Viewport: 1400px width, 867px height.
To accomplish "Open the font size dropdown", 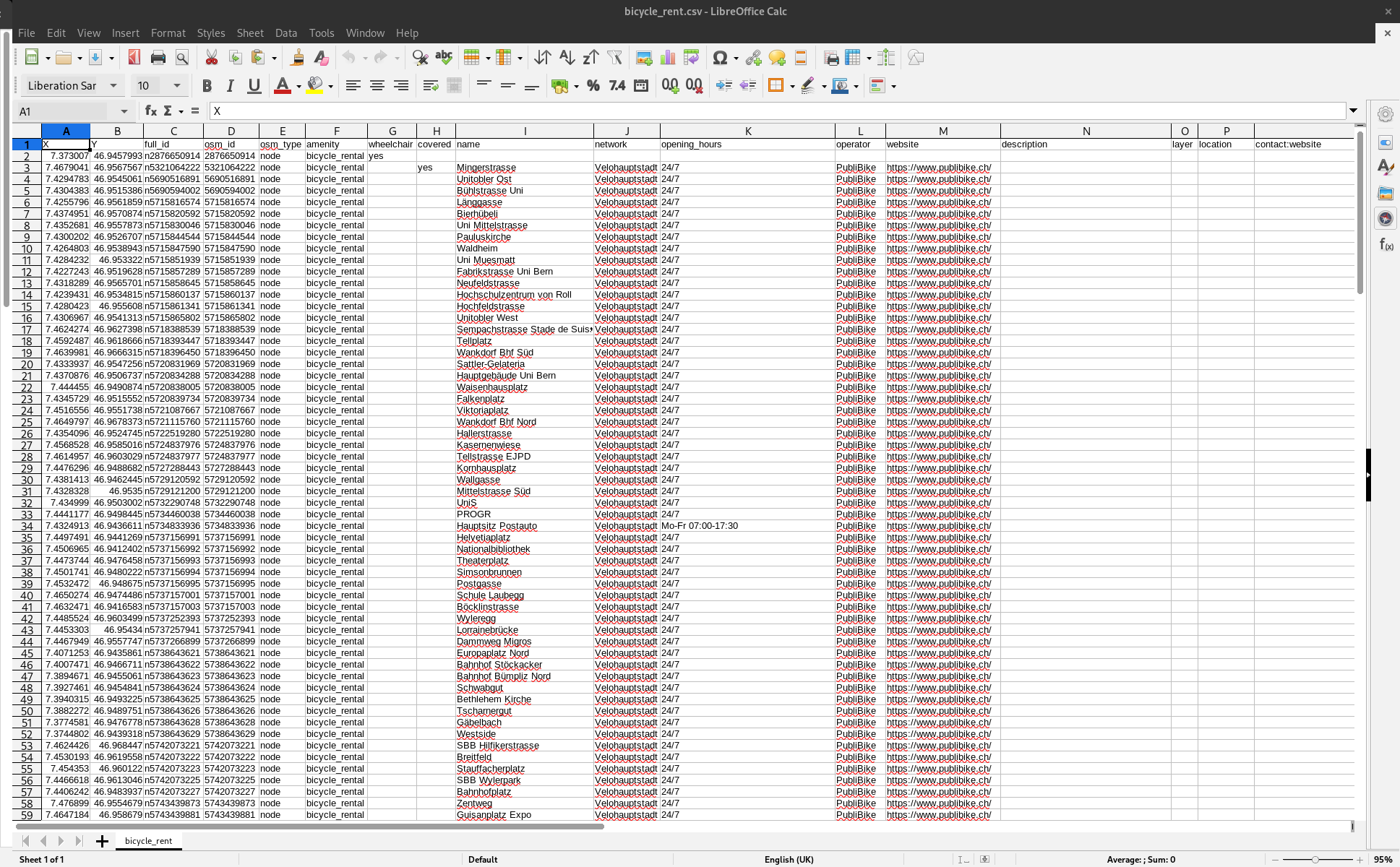I will point(176,85).
